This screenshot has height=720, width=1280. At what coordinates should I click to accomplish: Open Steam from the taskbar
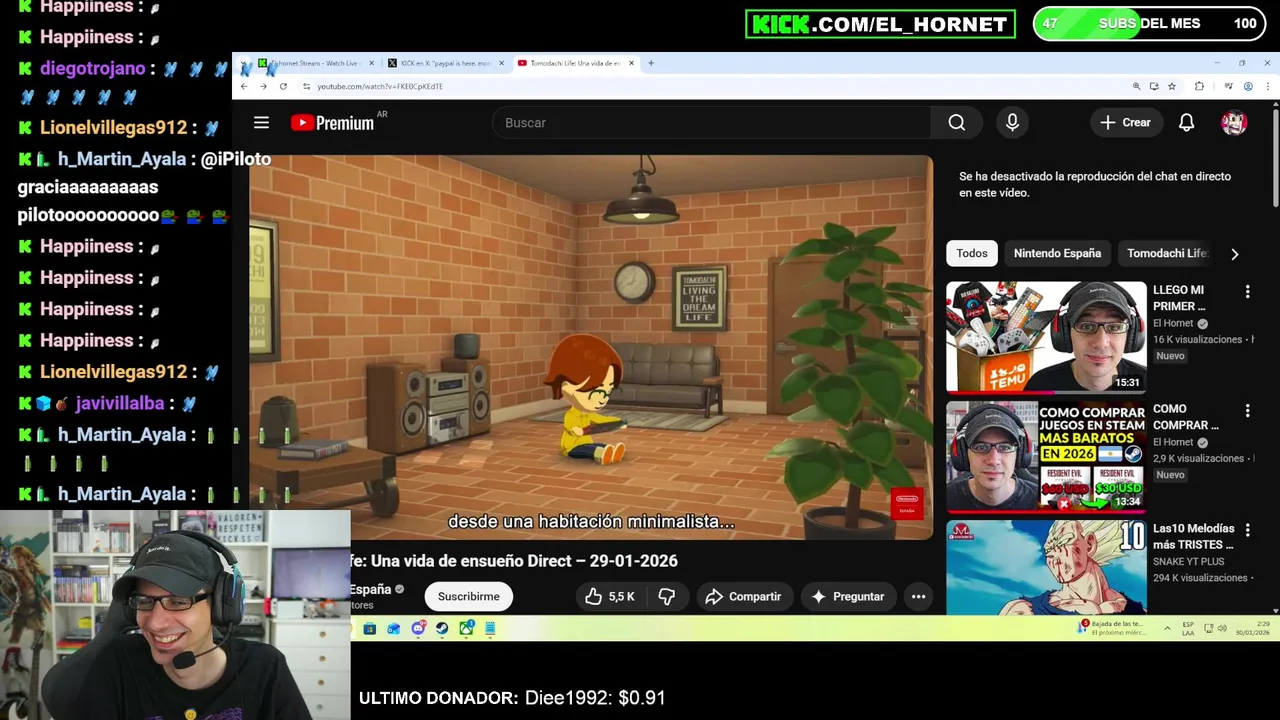[442, 628]
